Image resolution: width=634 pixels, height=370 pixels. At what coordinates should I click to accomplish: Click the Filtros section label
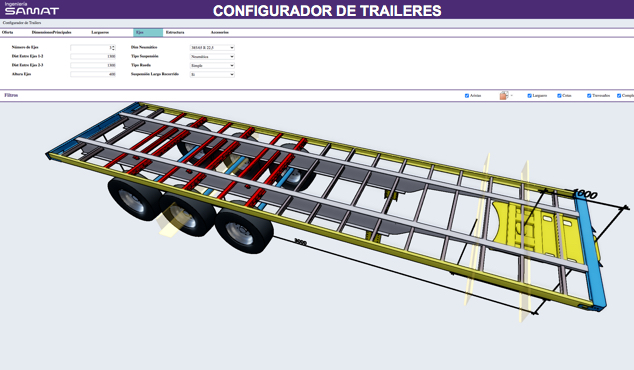pos(11,95)
